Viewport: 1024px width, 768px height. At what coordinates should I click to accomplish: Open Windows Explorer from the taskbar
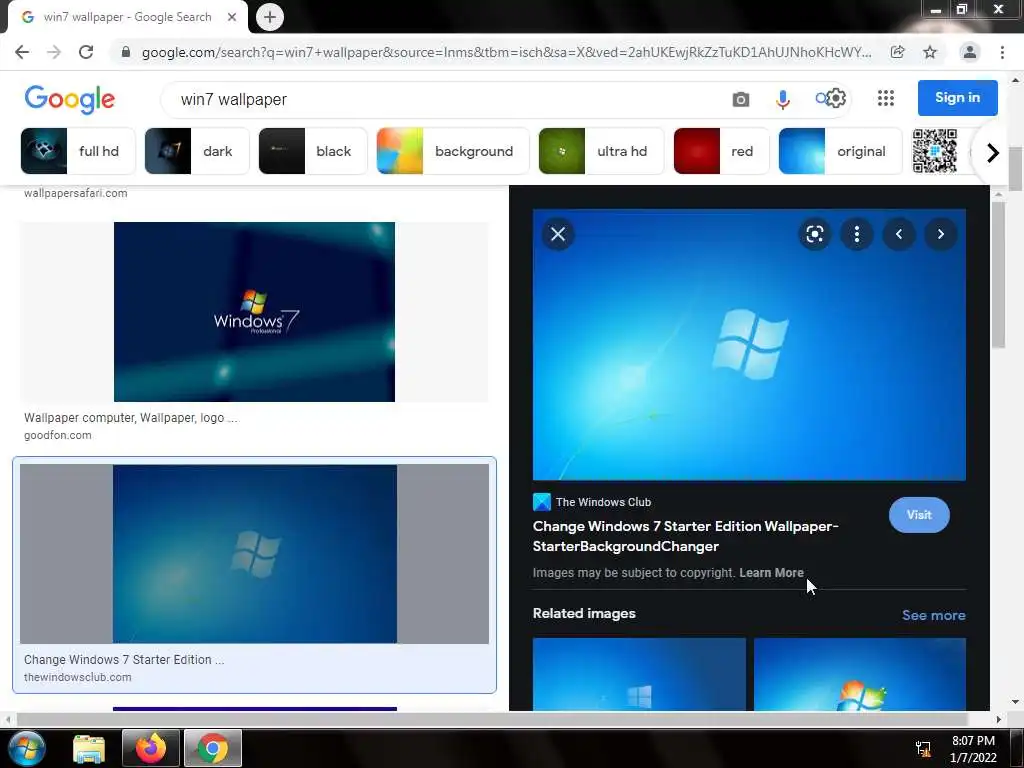[89, 748]
